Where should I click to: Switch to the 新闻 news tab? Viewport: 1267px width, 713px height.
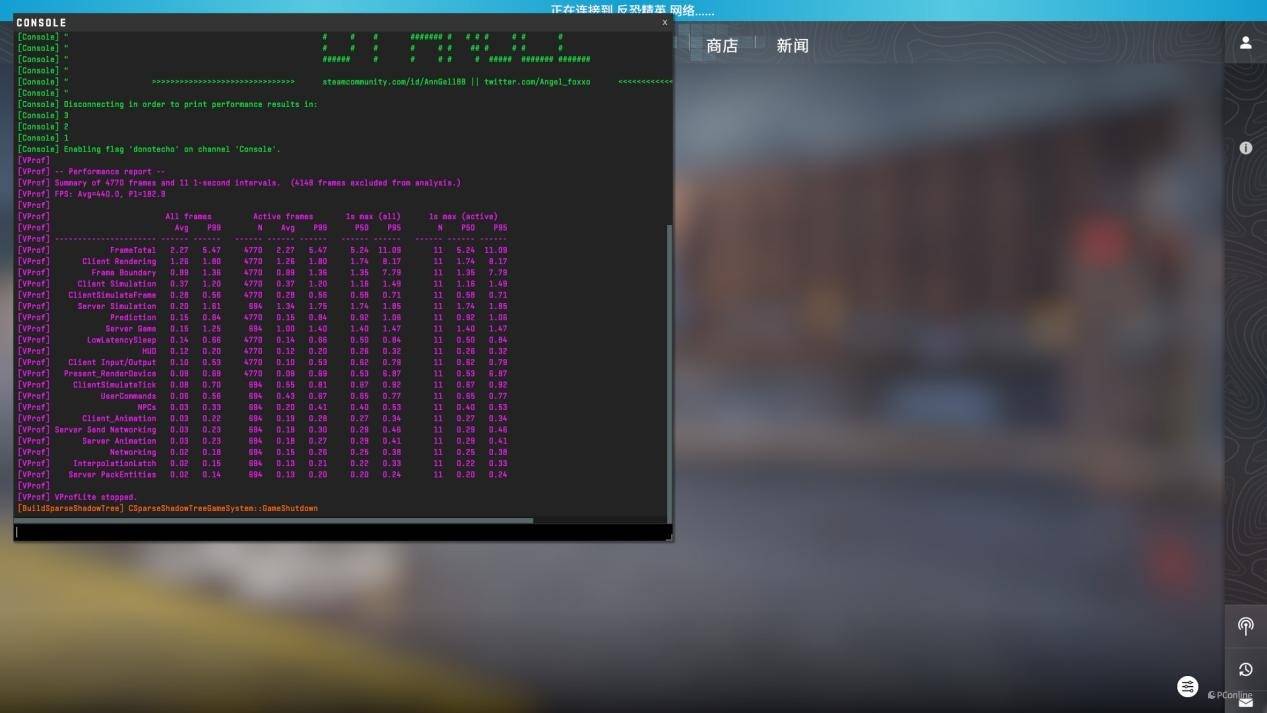pyautogui.click(x=792, y=46)
